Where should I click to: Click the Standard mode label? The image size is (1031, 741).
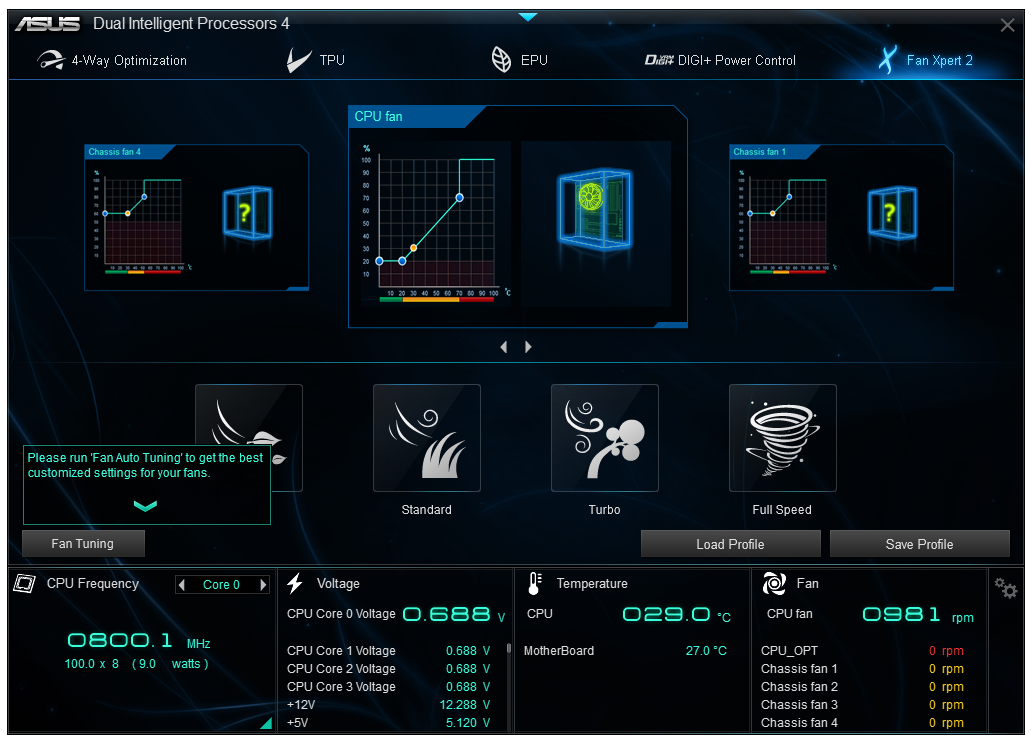pos(427,510)
